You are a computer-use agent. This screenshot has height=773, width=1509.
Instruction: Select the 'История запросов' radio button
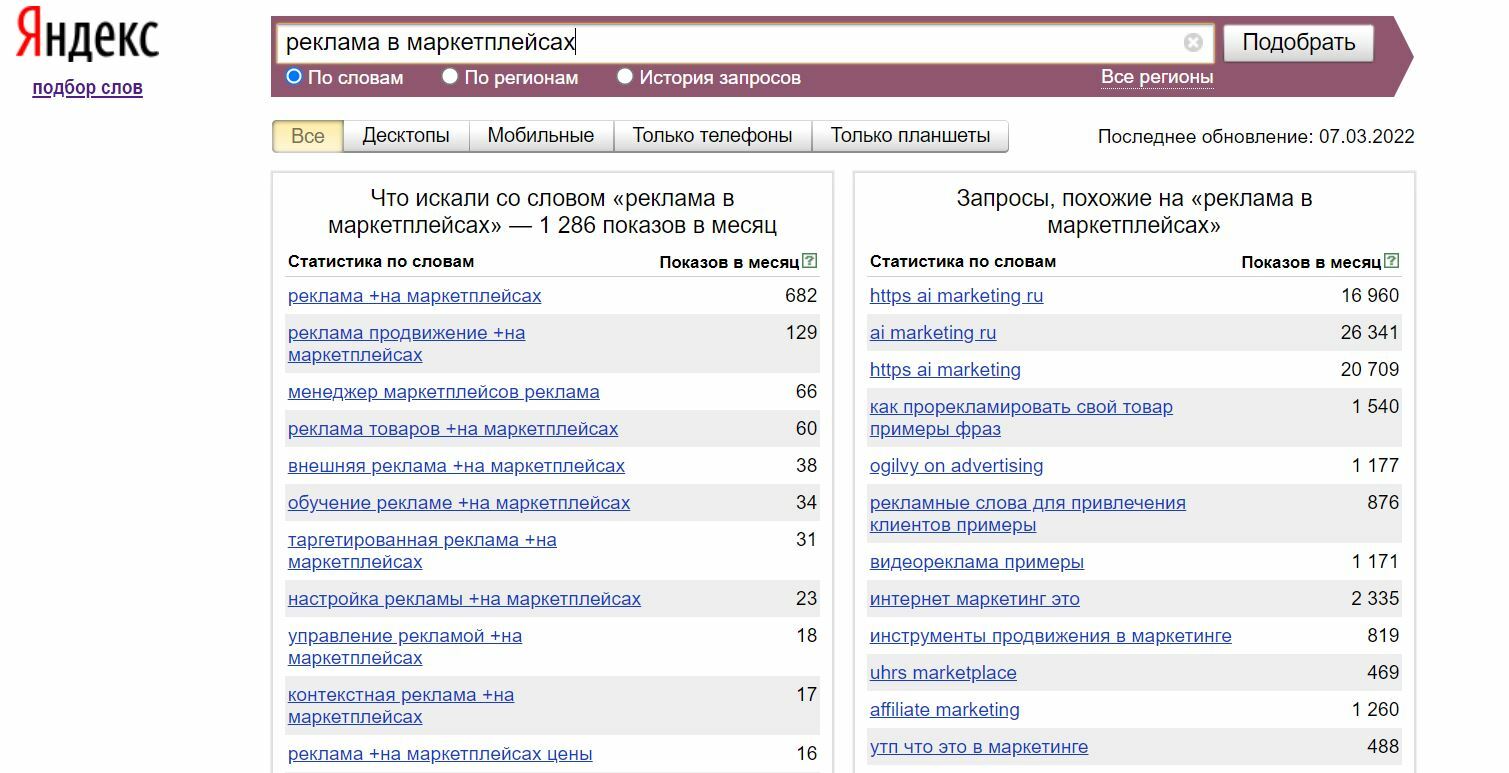click(x=625, y=76)
